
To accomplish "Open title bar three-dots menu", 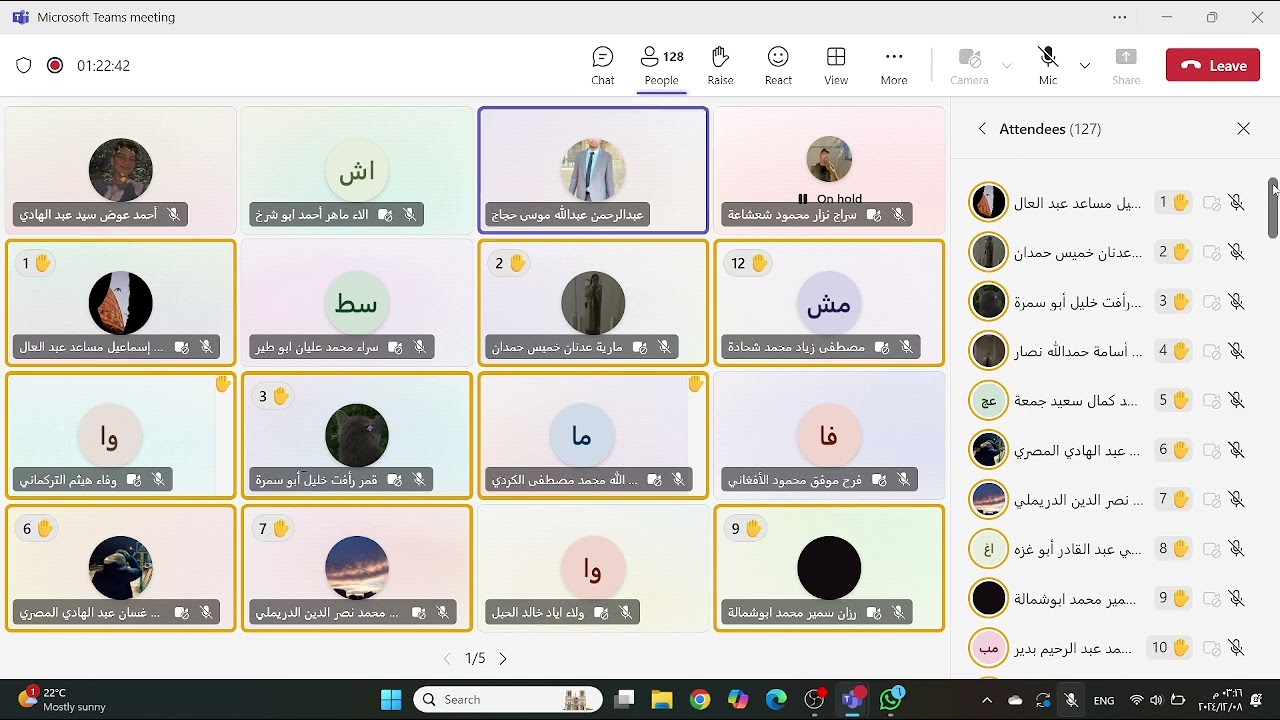I will point(1120,17).
